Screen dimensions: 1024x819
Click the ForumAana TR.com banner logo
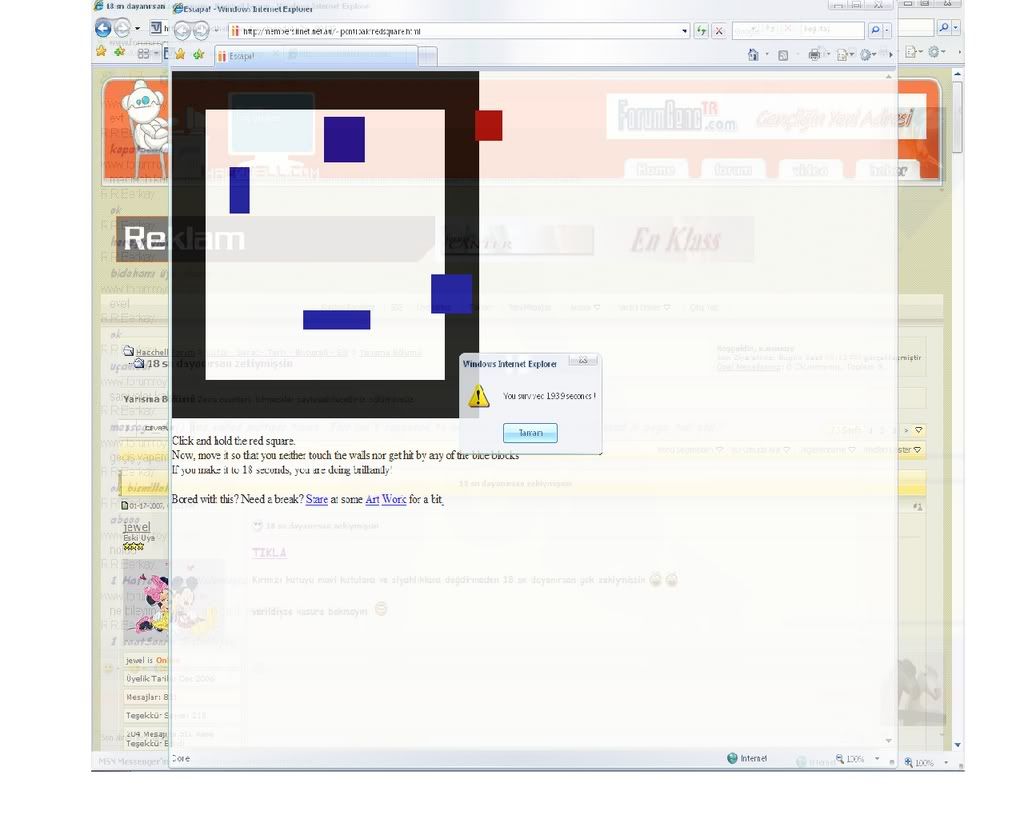point(677,116)
